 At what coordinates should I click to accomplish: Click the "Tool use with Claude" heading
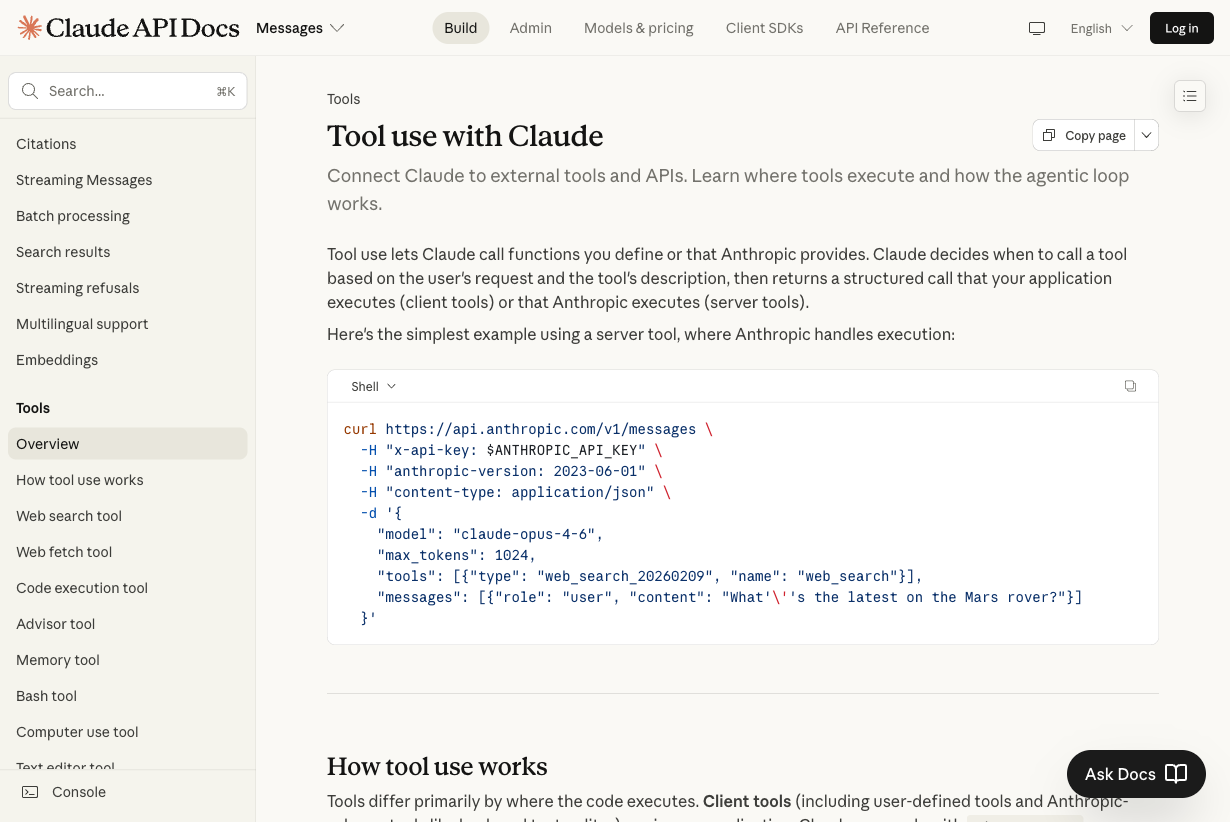point(465,136)
